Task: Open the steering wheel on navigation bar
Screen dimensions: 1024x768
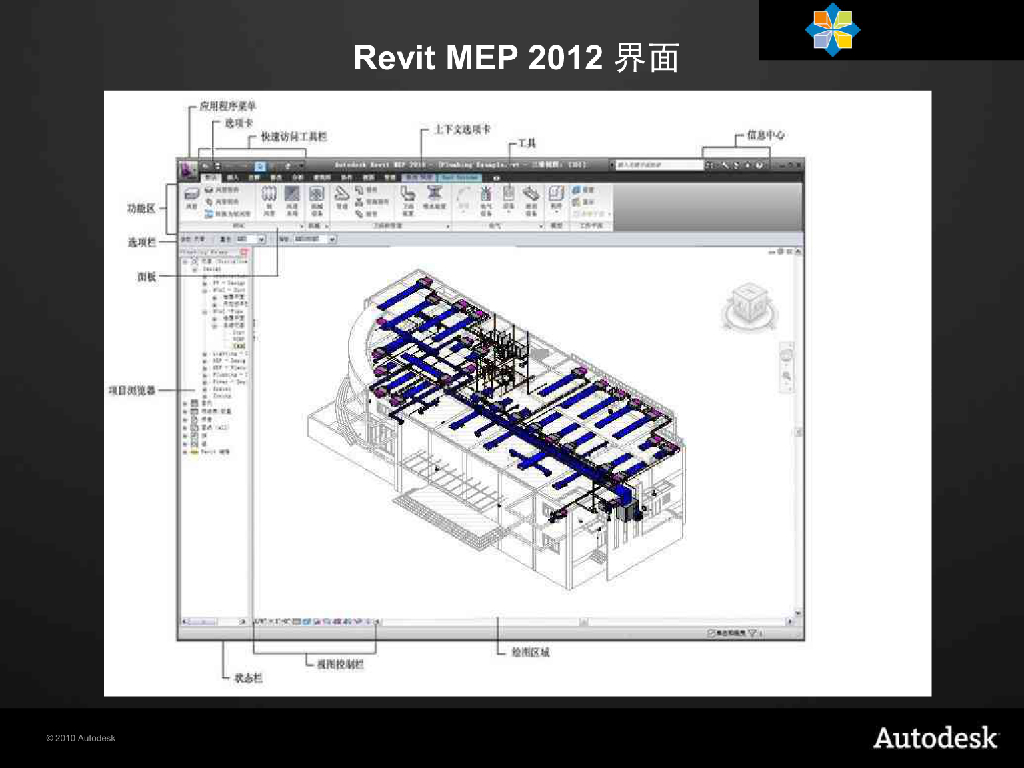Action: click(x=786, y=356)
